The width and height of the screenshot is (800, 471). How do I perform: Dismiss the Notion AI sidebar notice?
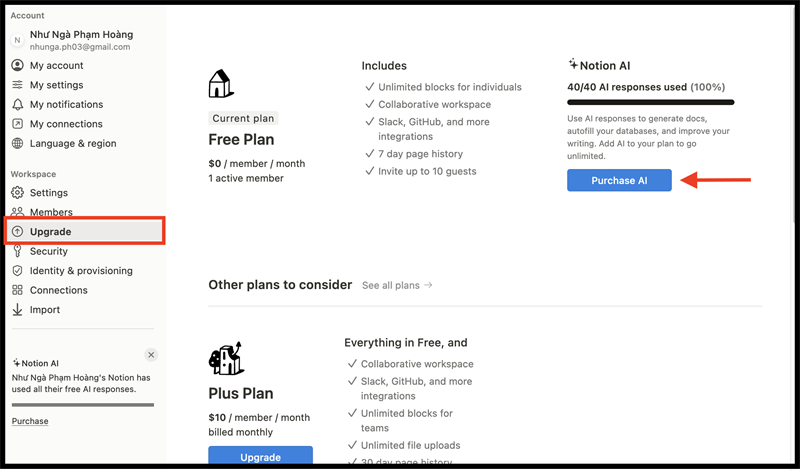pyautogui.click(x=151, y=355)
